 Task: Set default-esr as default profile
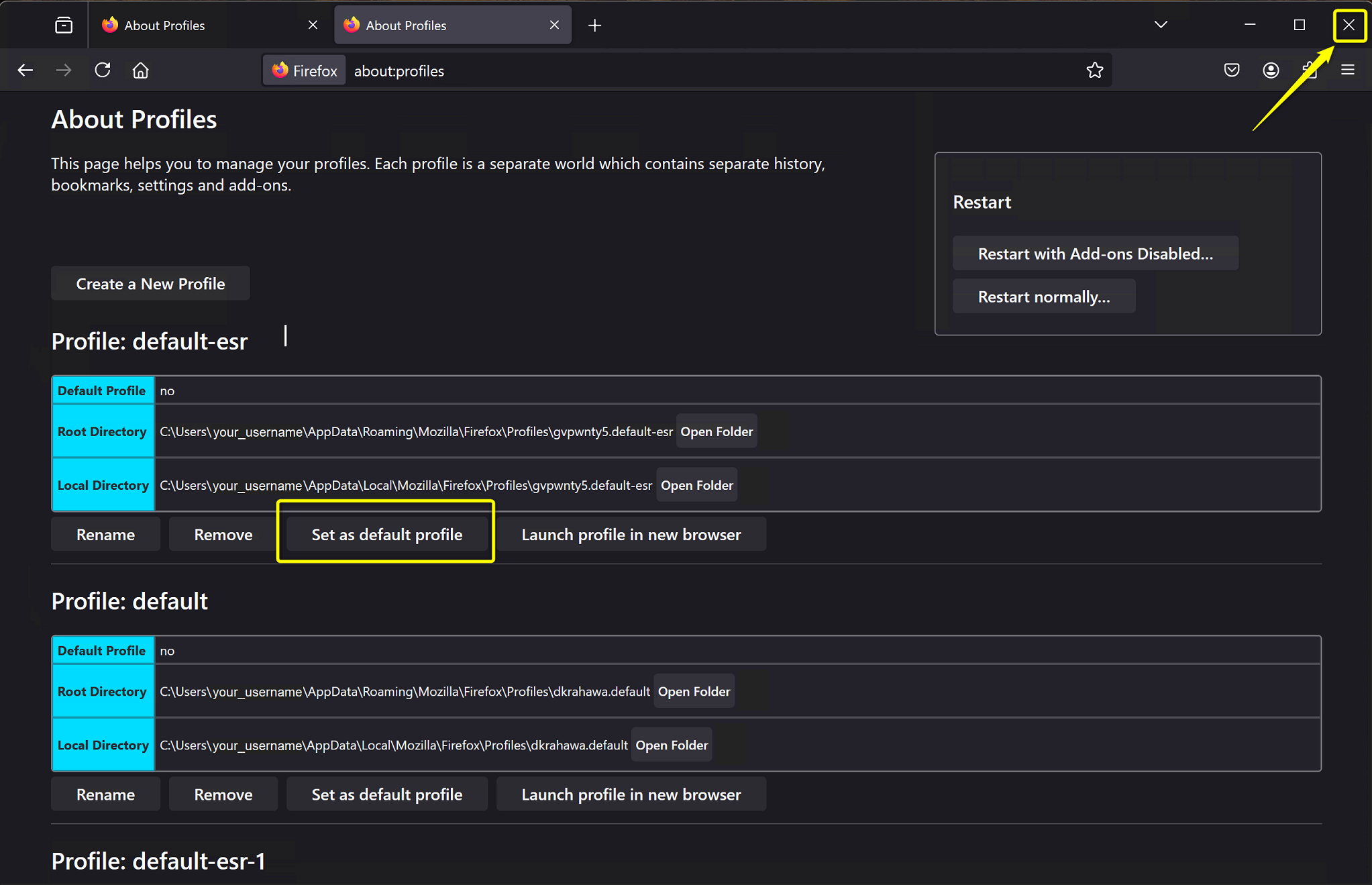point(386,534)
